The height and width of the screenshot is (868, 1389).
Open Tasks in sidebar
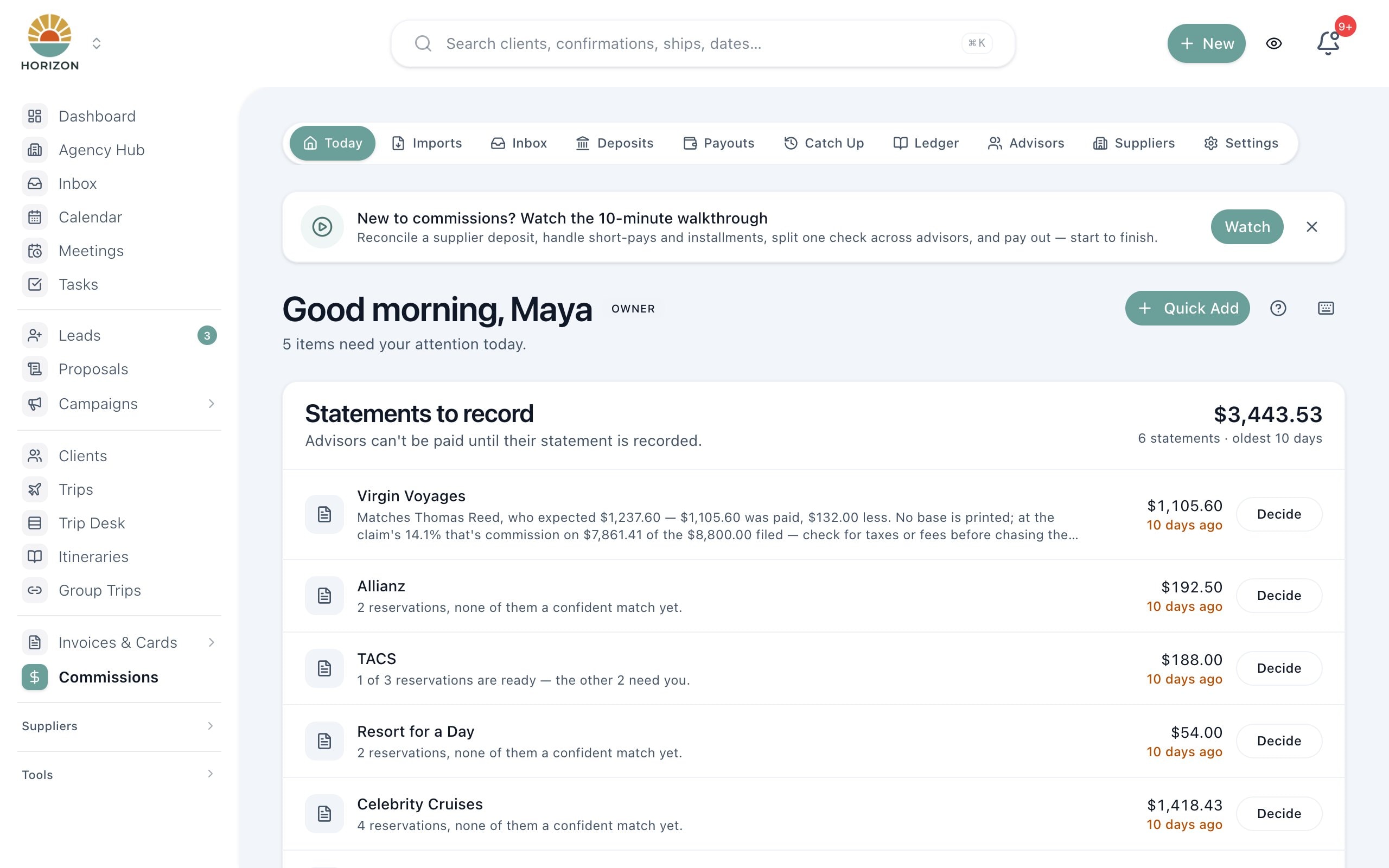(119, 284)
